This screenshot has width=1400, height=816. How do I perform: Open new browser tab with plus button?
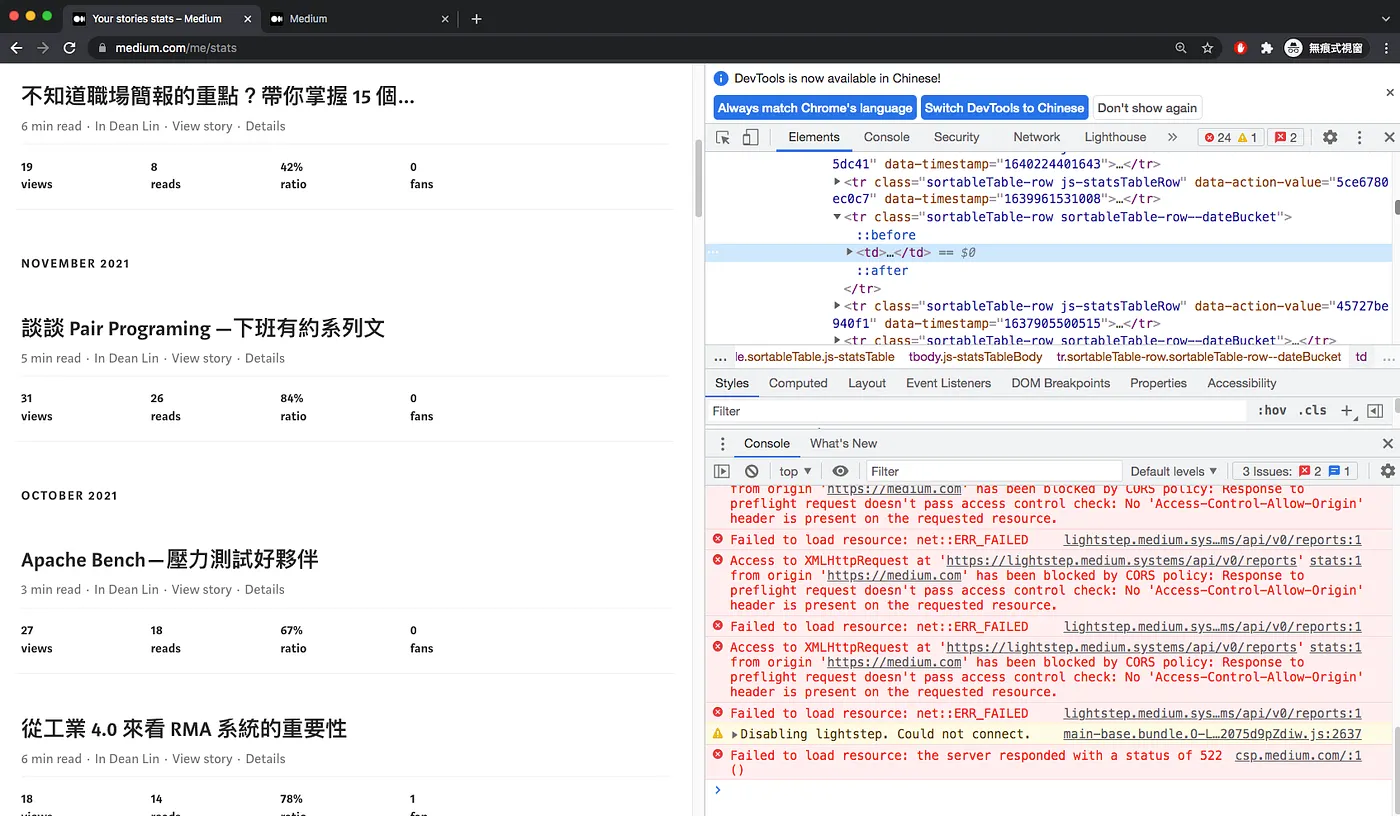[x=476, y=19]
